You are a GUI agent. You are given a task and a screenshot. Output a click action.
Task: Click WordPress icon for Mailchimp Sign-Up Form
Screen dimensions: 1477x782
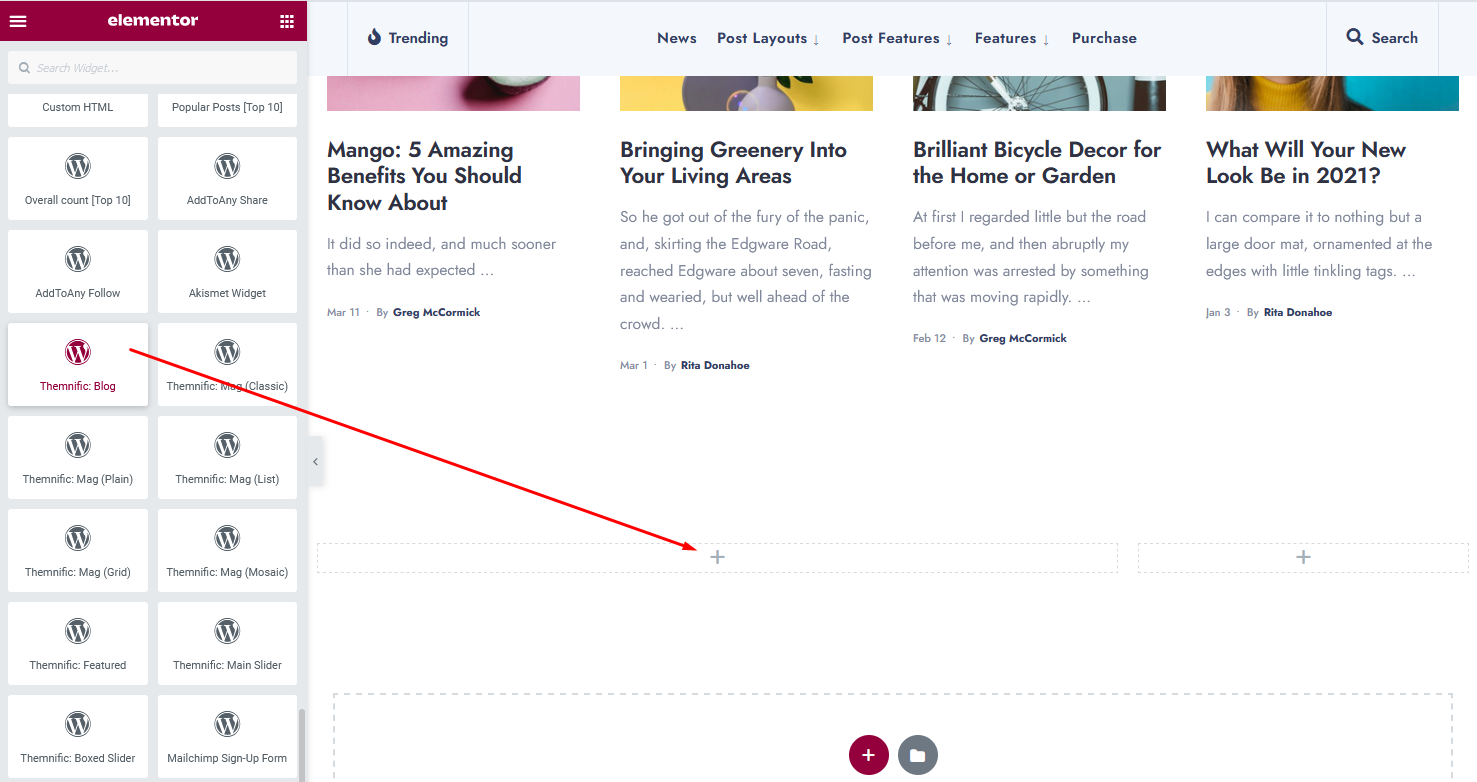tap(227, 724)
